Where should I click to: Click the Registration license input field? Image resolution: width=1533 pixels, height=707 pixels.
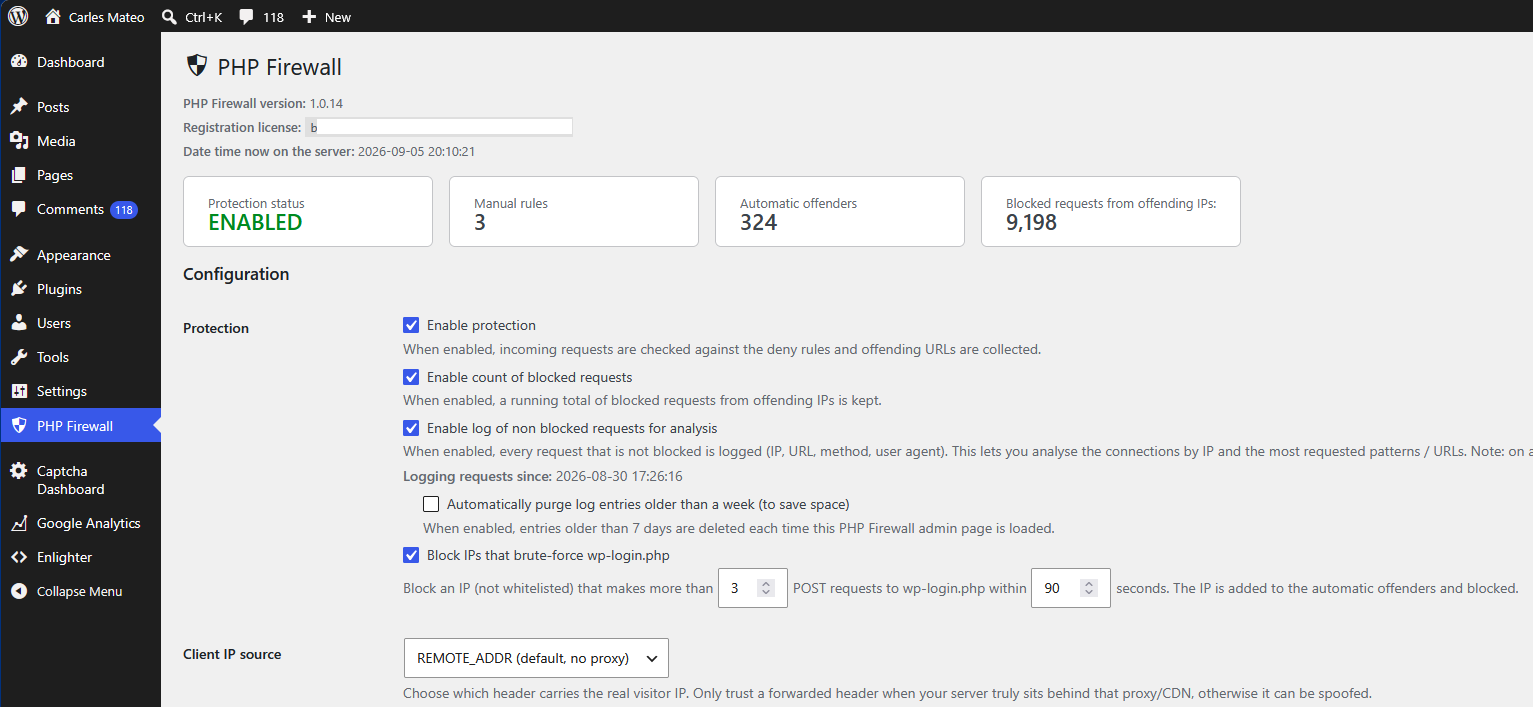pos(439,127)
